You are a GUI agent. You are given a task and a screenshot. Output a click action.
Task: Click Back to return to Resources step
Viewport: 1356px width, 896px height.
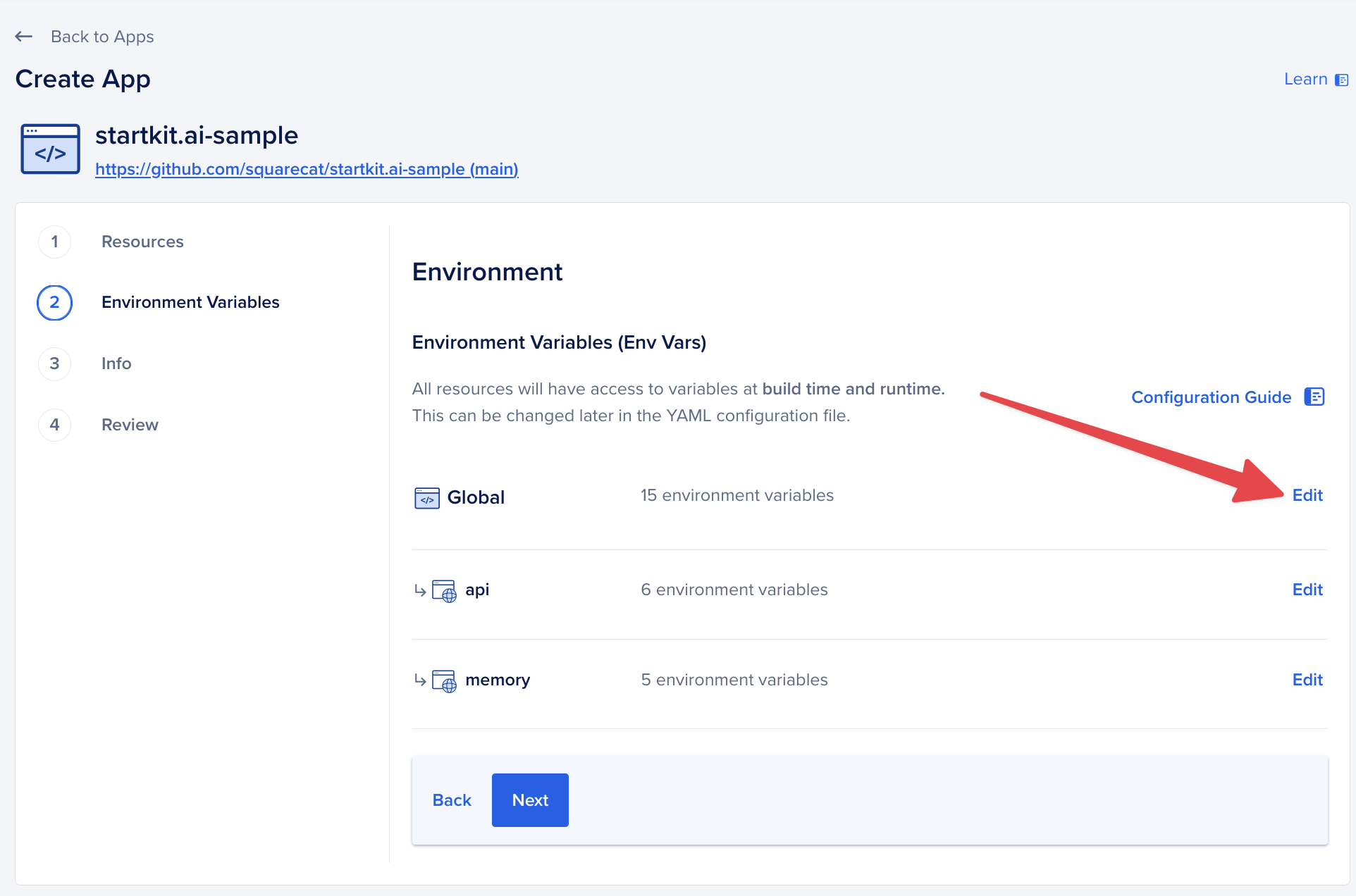(x=452, y=799)
